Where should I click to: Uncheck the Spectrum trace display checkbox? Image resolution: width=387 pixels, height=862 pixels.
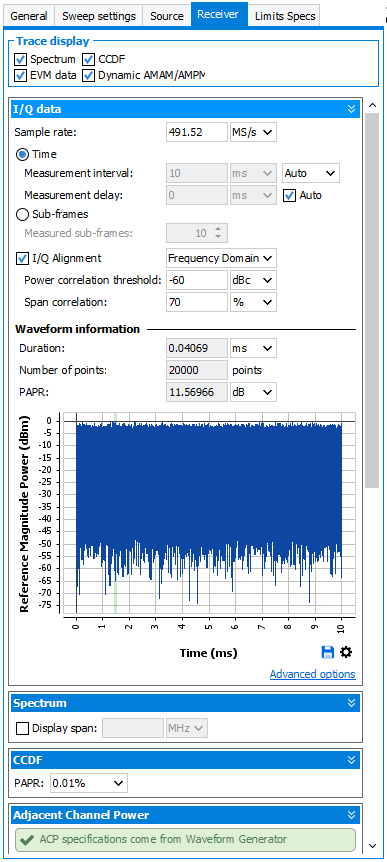coord(20,59)
